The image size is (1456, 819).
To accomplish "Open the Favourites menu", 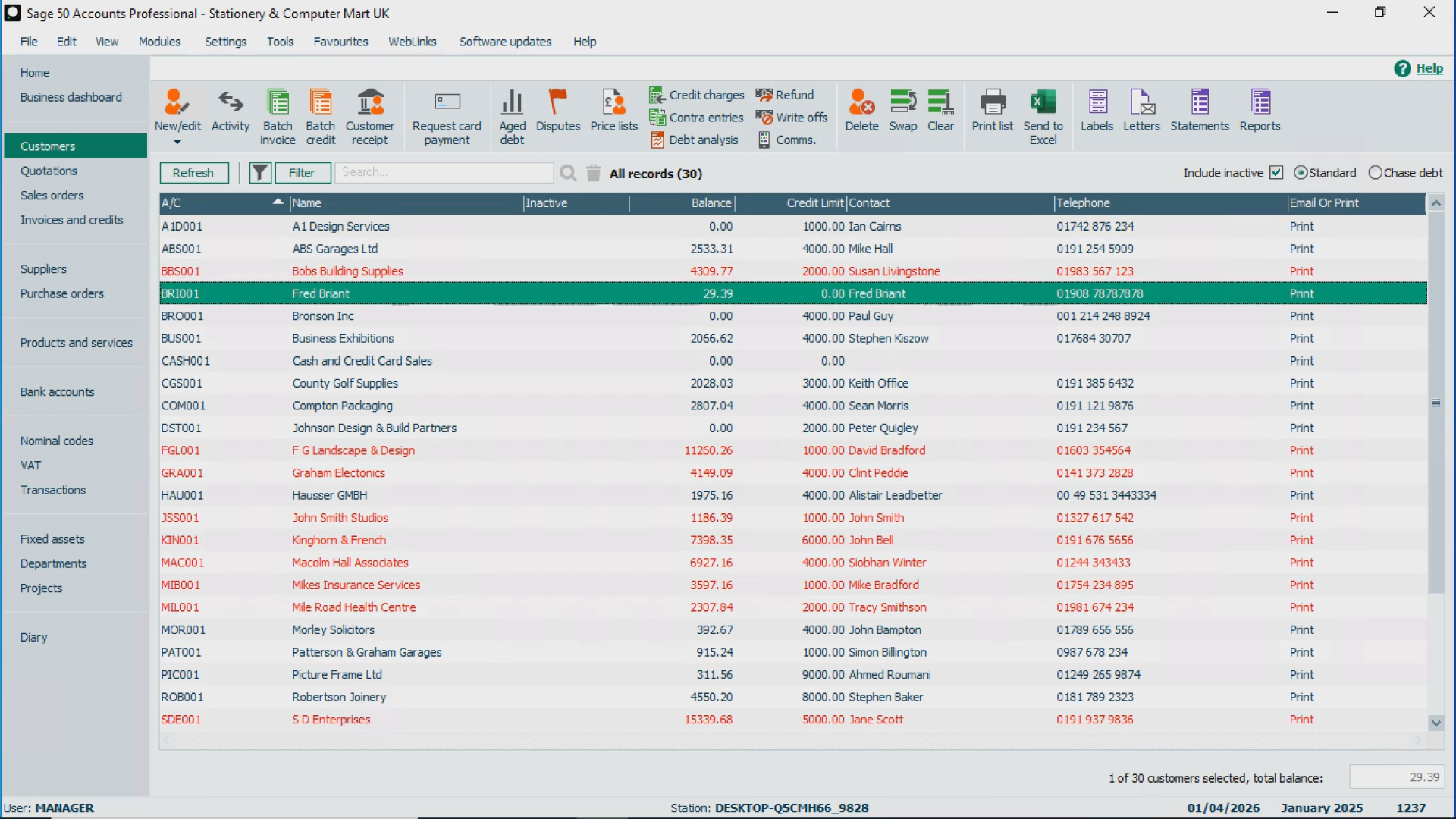I will pyautogui.click(x=340, y=42).
